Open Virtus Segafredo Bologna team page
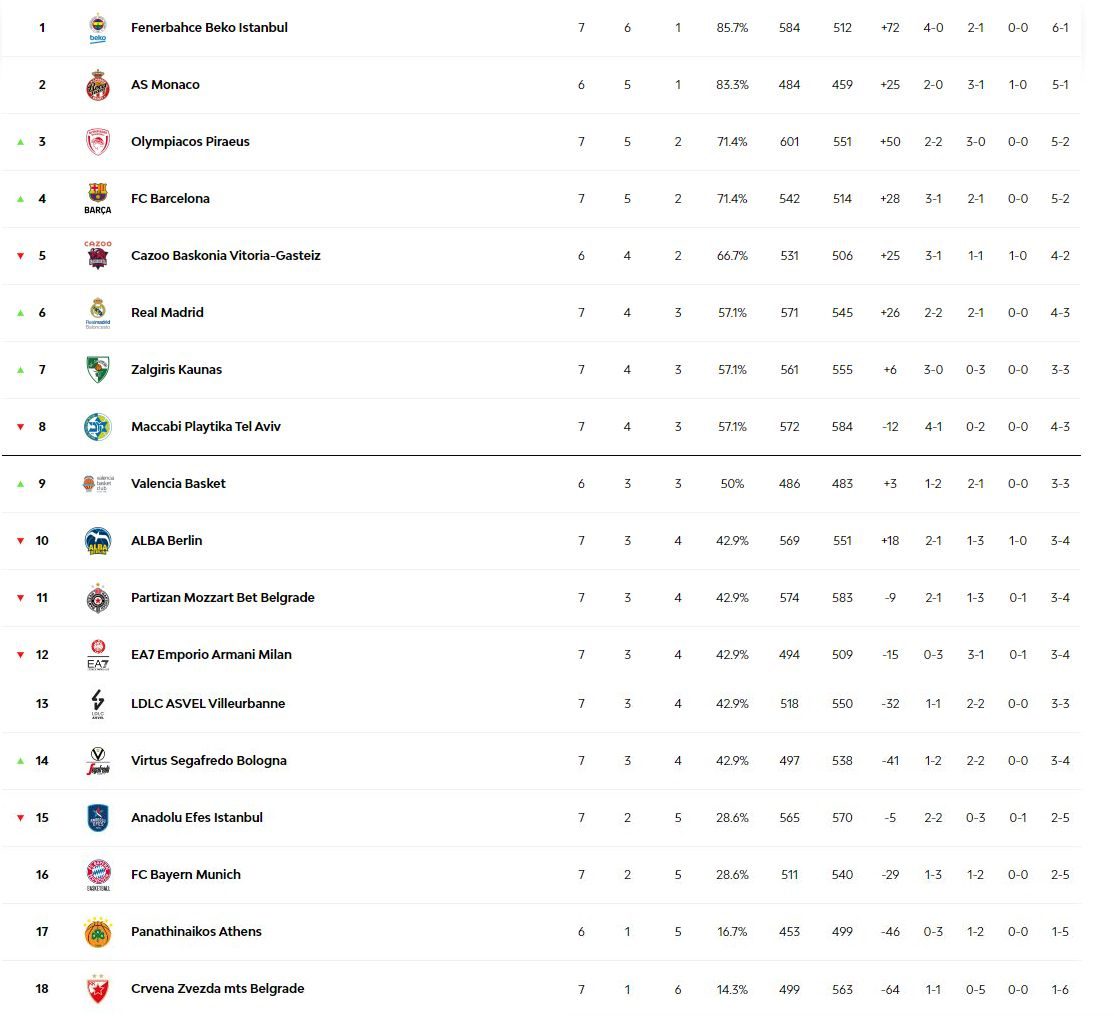Viewport: 1114px width, 1016px height. tap(208, 761)
